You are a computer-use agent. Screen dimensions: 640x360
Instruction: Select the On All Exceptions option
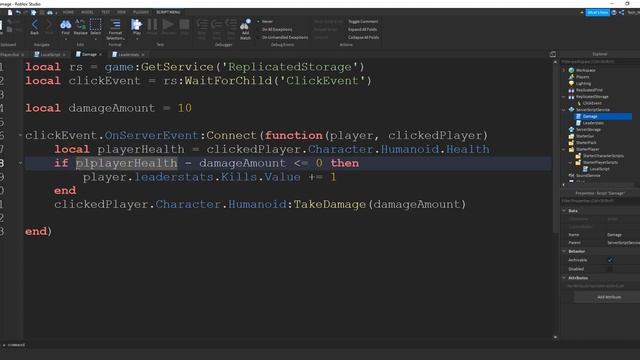pos(275,29)
